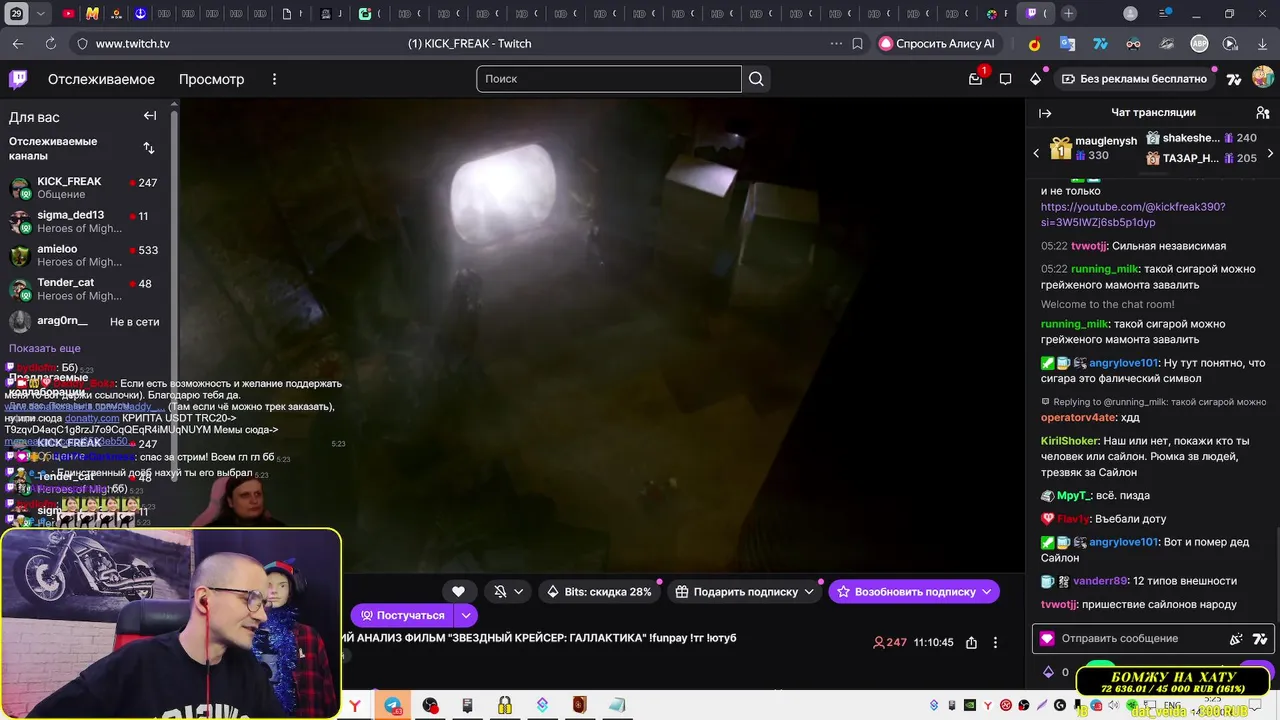Open the Просмотр tab
Viewport: 1280px width, 720px height.
(211, 79)
